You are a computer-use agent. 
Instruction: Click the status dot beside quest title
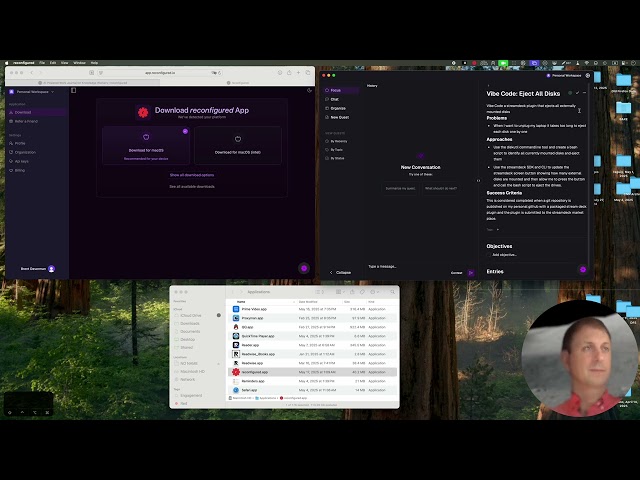tap(570, 93)
